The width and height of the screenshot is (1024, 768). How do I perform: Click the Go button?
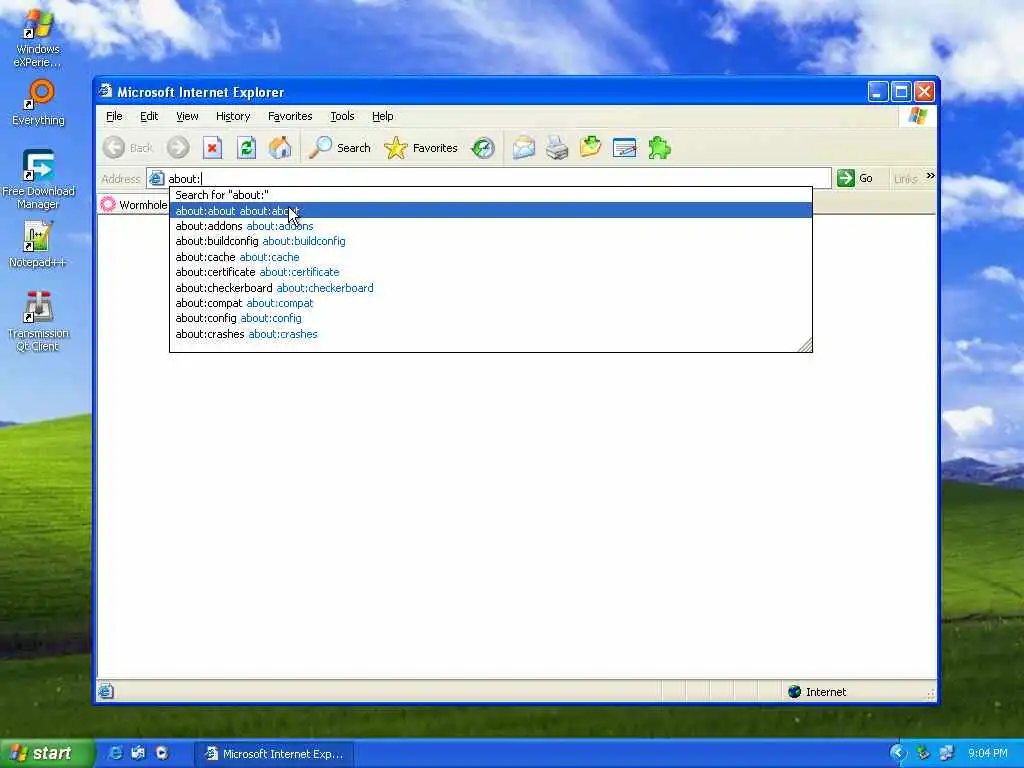click(x=856, y=178)
